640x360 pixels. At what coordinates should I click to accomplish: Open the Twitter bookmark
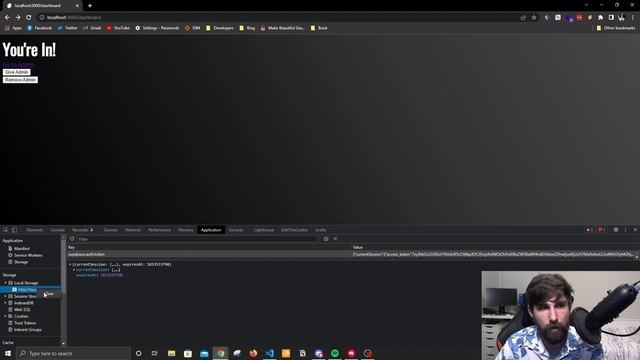[x=67, y=28]
